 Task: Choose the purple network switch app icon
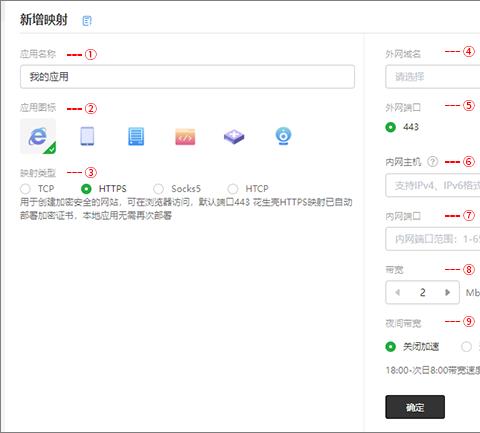coord(234,137)
